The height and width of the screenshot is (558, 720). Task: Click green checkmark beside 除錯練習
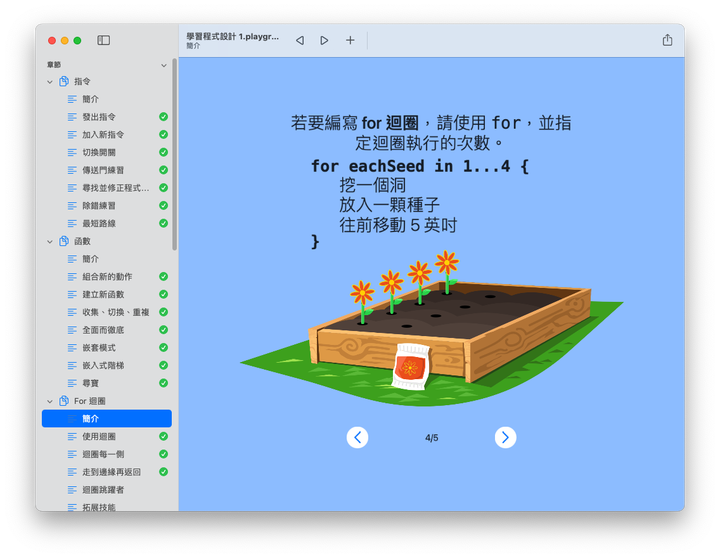coord(163,205)
